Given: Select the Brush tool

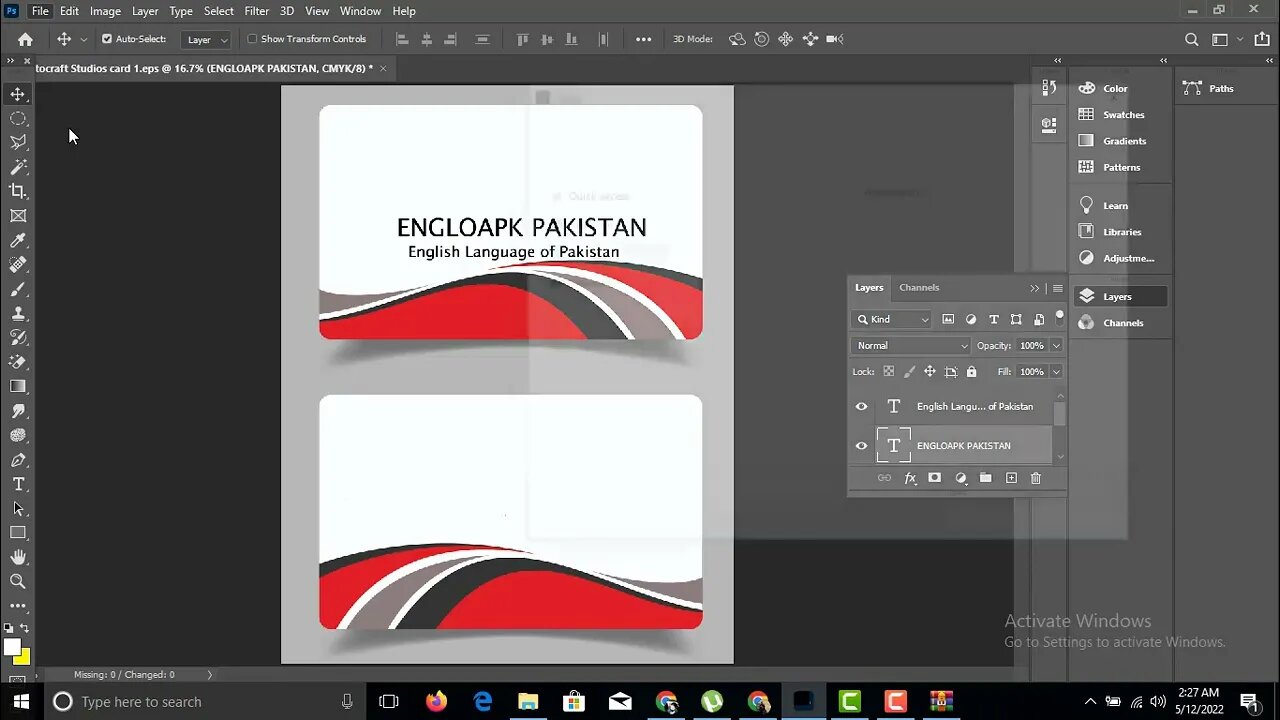Looking at the screenshot, I should click(x=18, y=289).
